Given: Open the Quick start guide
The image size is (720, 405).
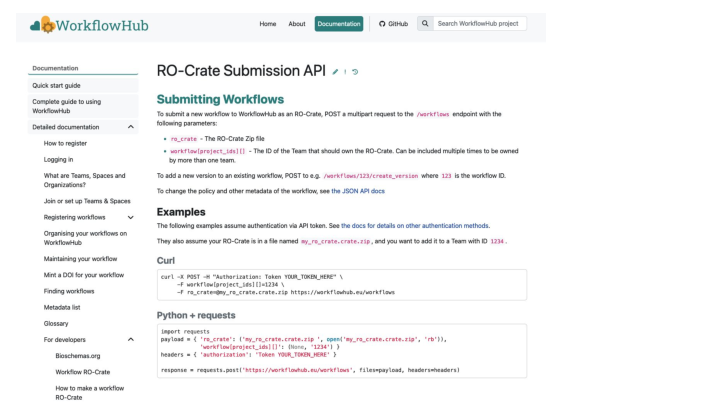Looking at the screenshot, I should (x=83, y=85).
